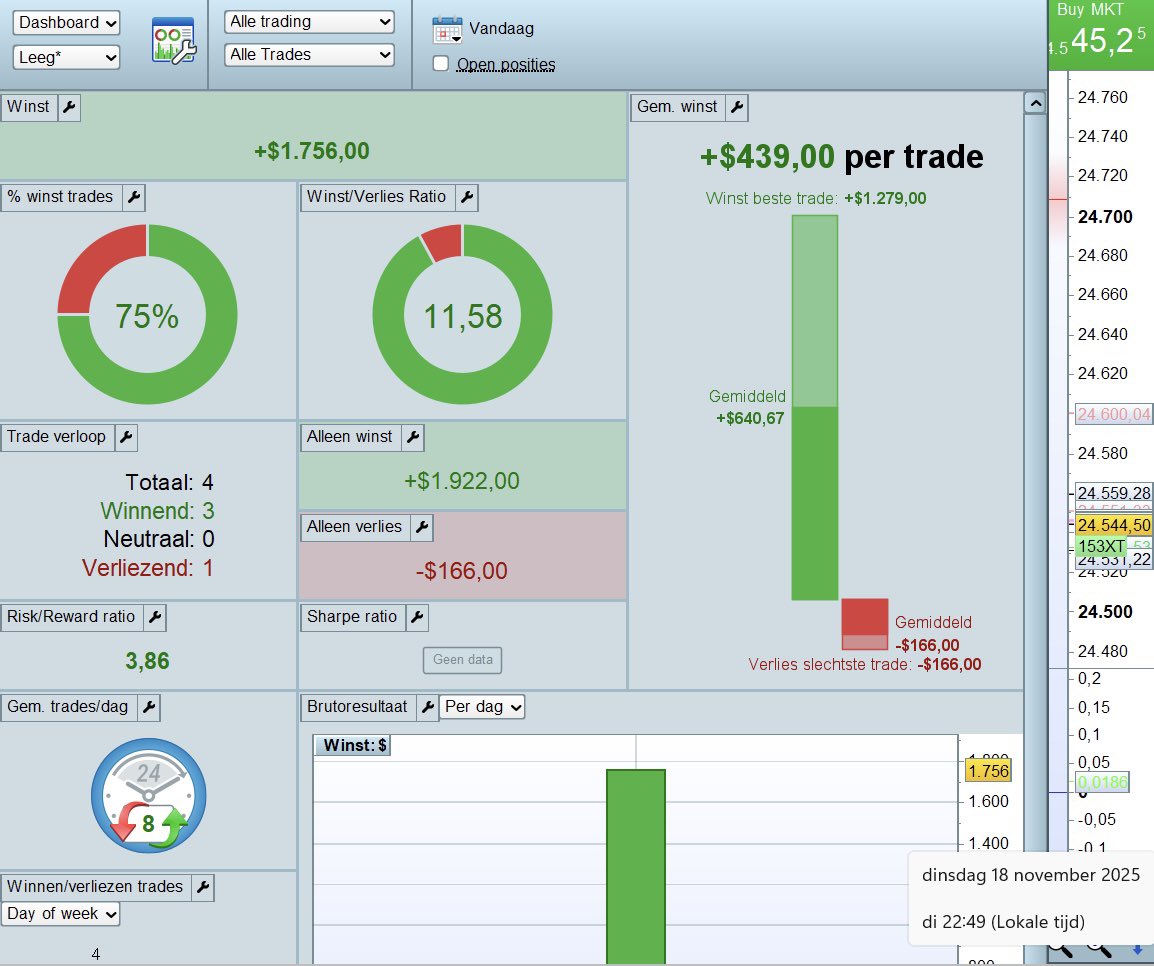Click the Winst beste trade +$1.279,00 text
This screenshot has width=1154, height=966.
coord(815,199)
